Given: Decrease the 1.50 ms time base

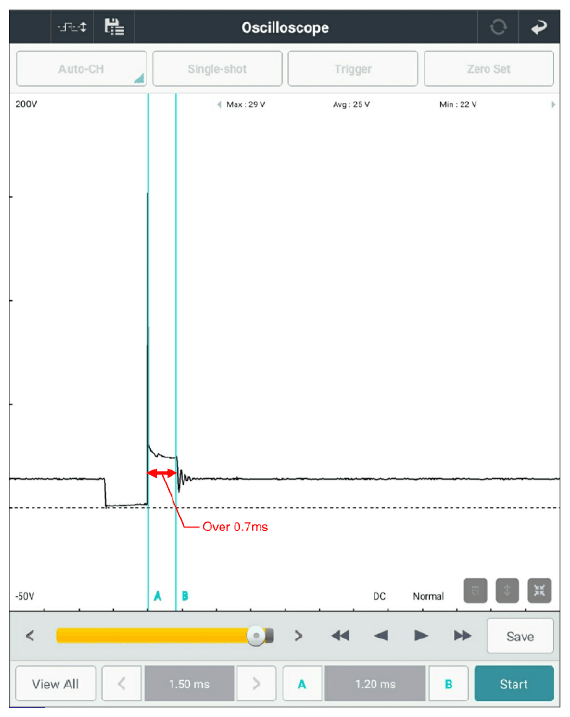Looking at the screenshot, I should [122, 684].
